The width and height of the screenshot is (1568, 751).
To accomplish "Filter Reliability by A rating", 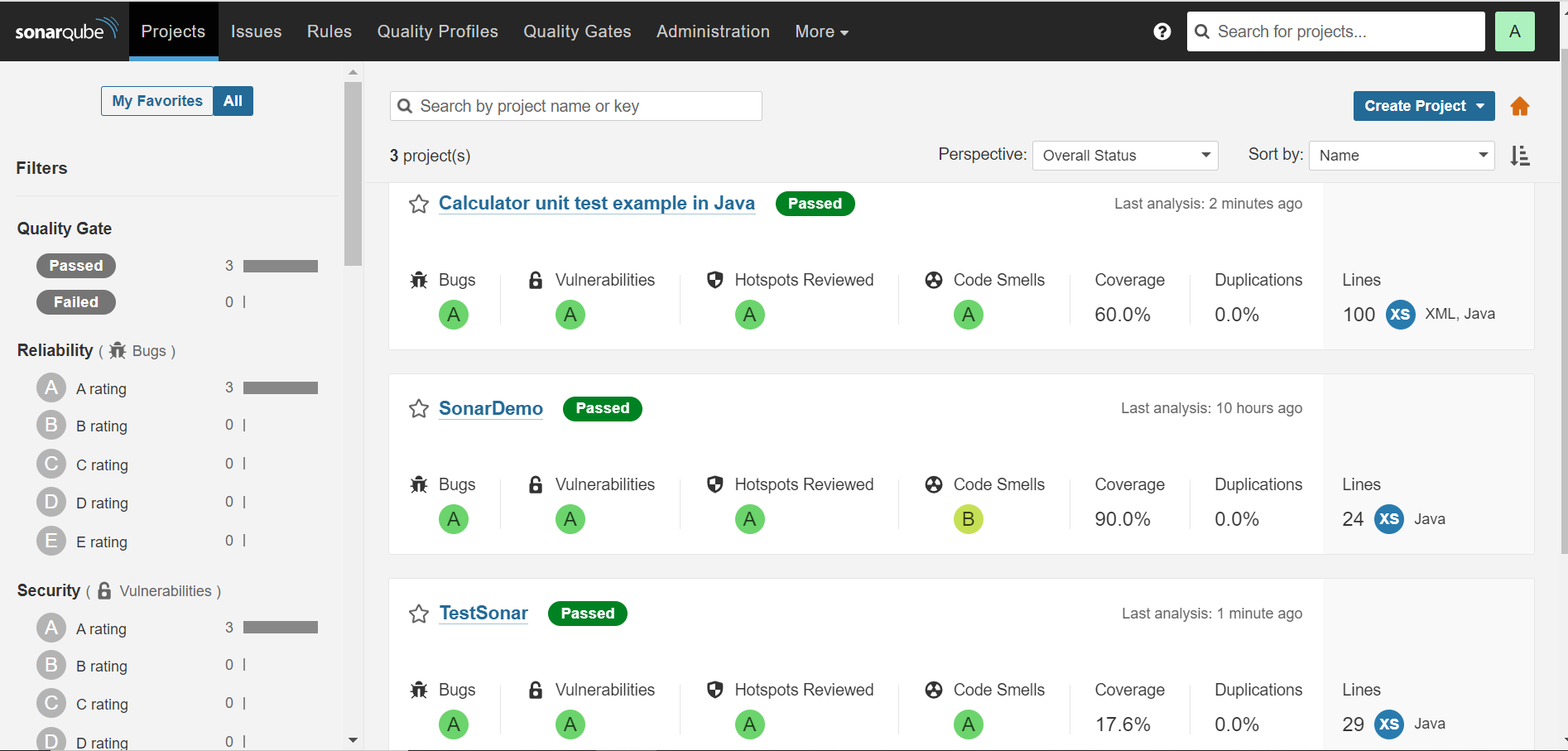I will [176, 388].
